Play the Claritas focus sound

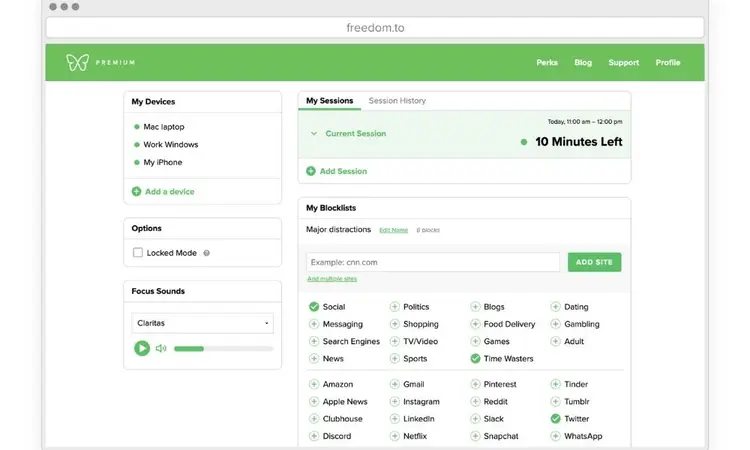[142, 348]
